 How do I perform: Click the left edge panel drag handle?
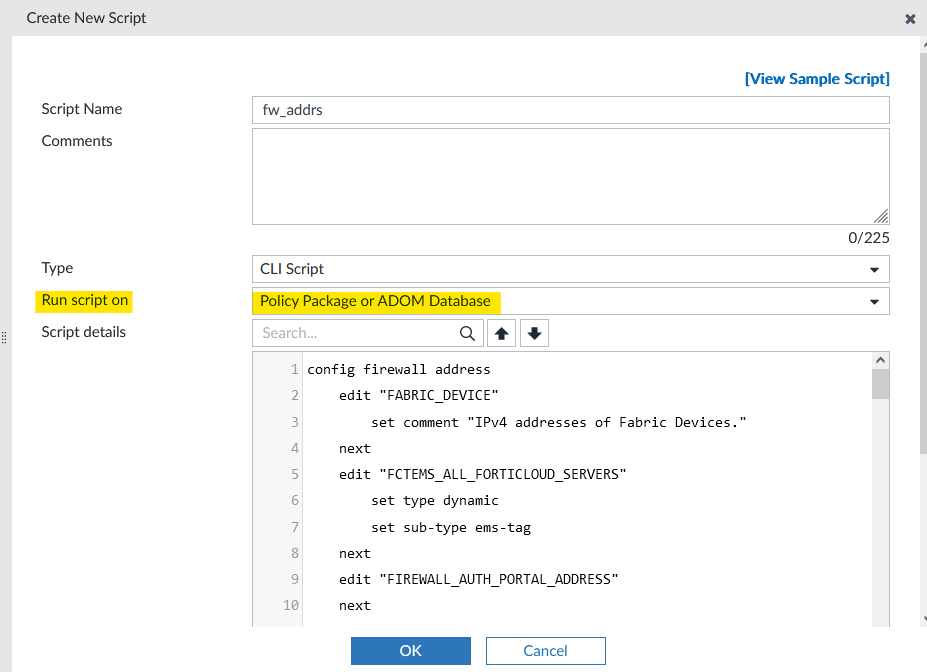4,337
